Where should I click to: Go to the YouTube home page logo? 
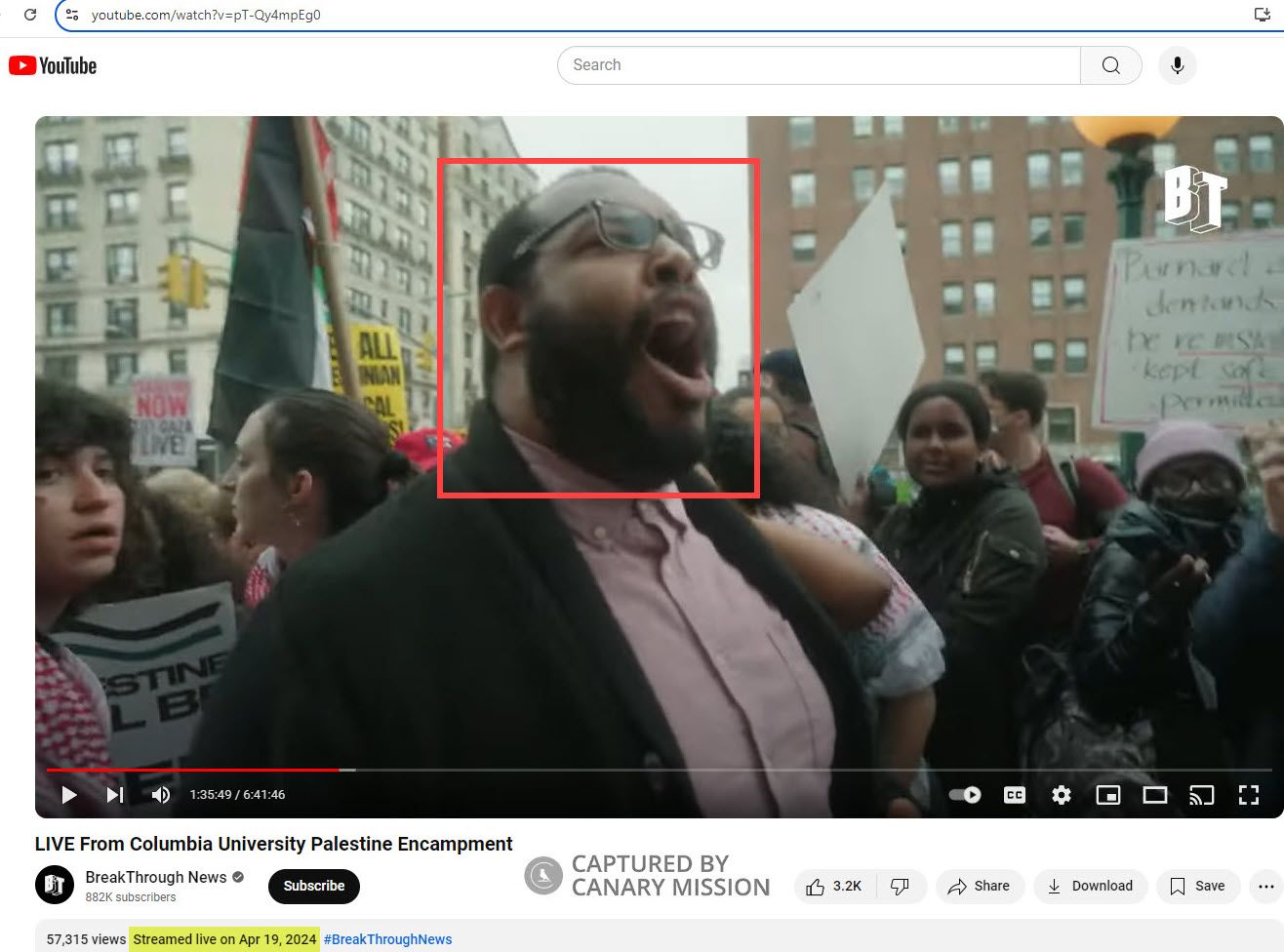pyautogui.click(x=52, y=64)
